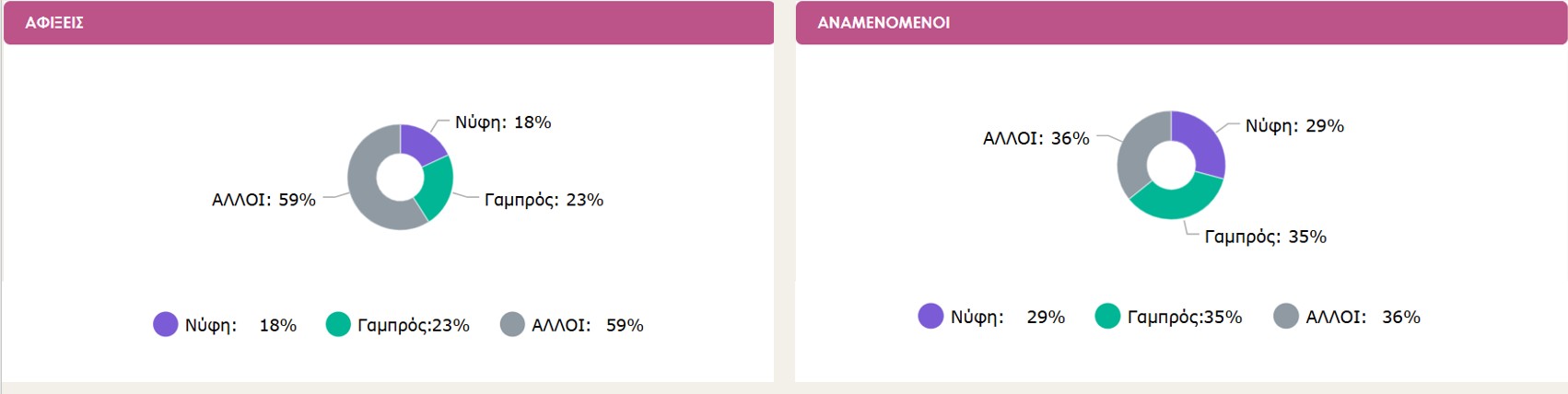
Task: Select gray ΑΛΛΟΙ slice in ΑΦΙΞΕΙΣ donut
Action: [x=367, y=189]
